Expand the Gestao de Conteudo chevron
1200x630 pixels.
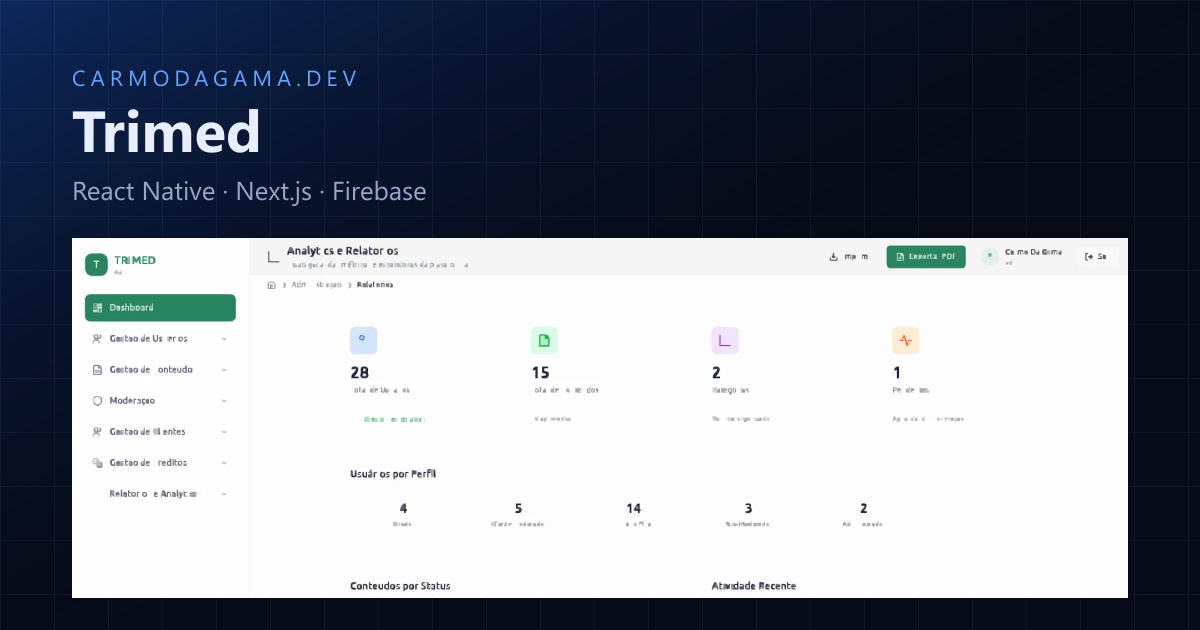(224, 370)
